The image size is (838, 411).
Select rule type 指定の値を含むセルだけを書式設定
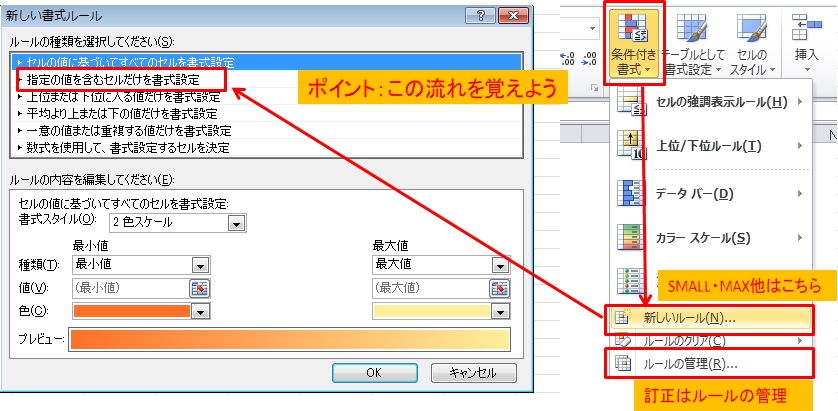[x=266, y=80]
